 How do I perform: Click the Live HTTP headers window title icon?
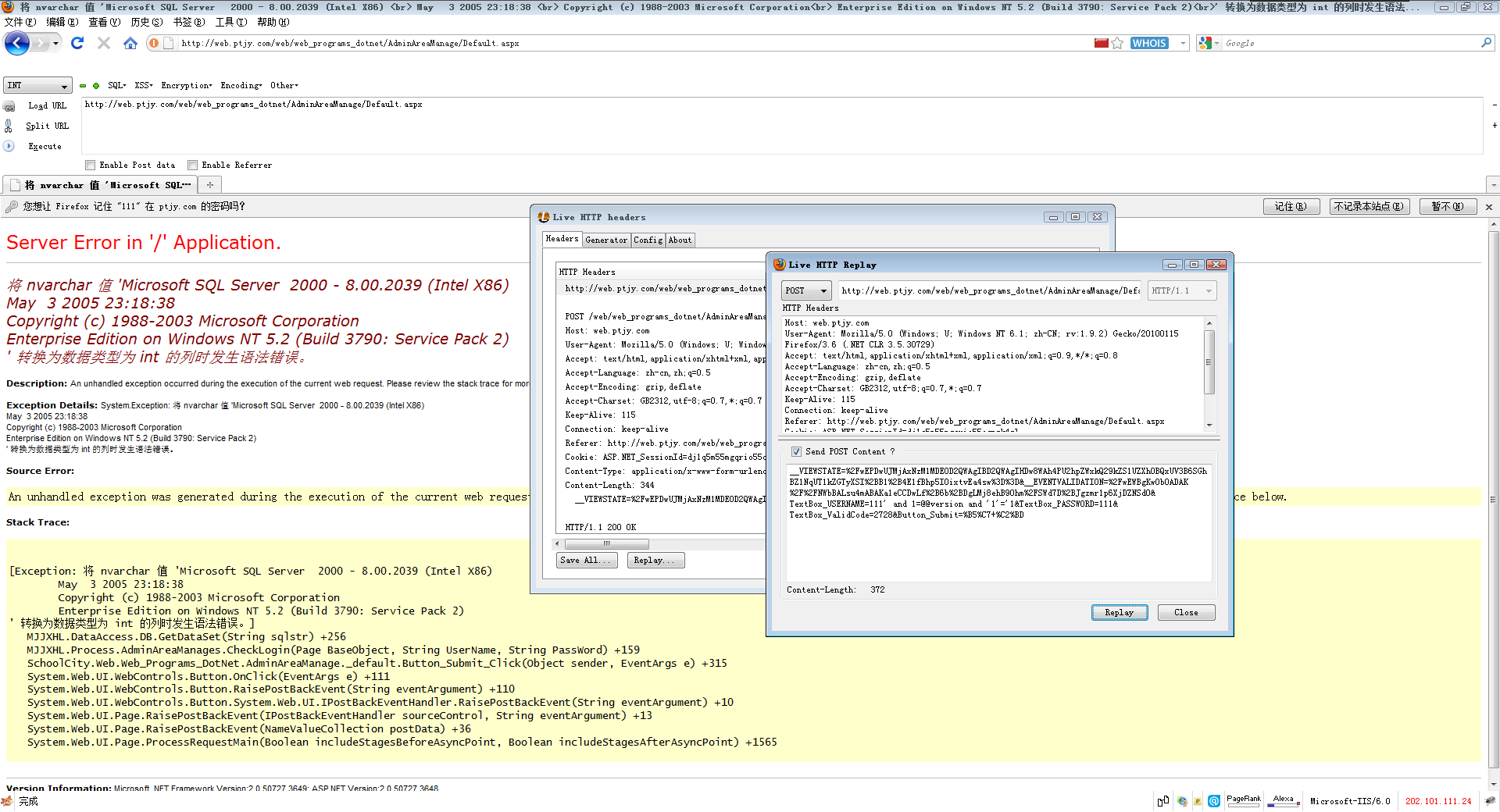point(544,217)
